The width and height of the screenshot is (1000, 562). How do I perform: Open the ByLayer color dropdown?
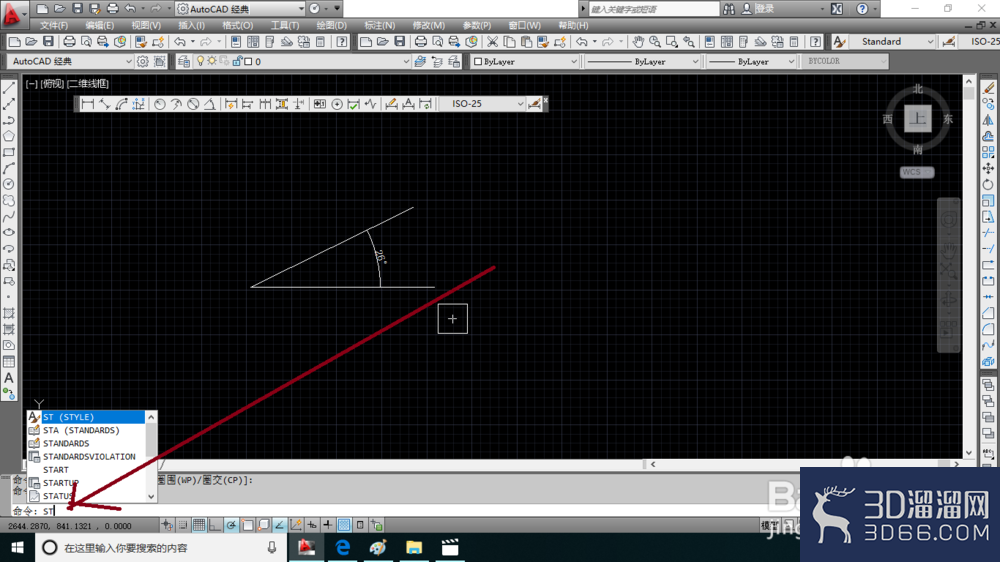[x=525, y=61]
